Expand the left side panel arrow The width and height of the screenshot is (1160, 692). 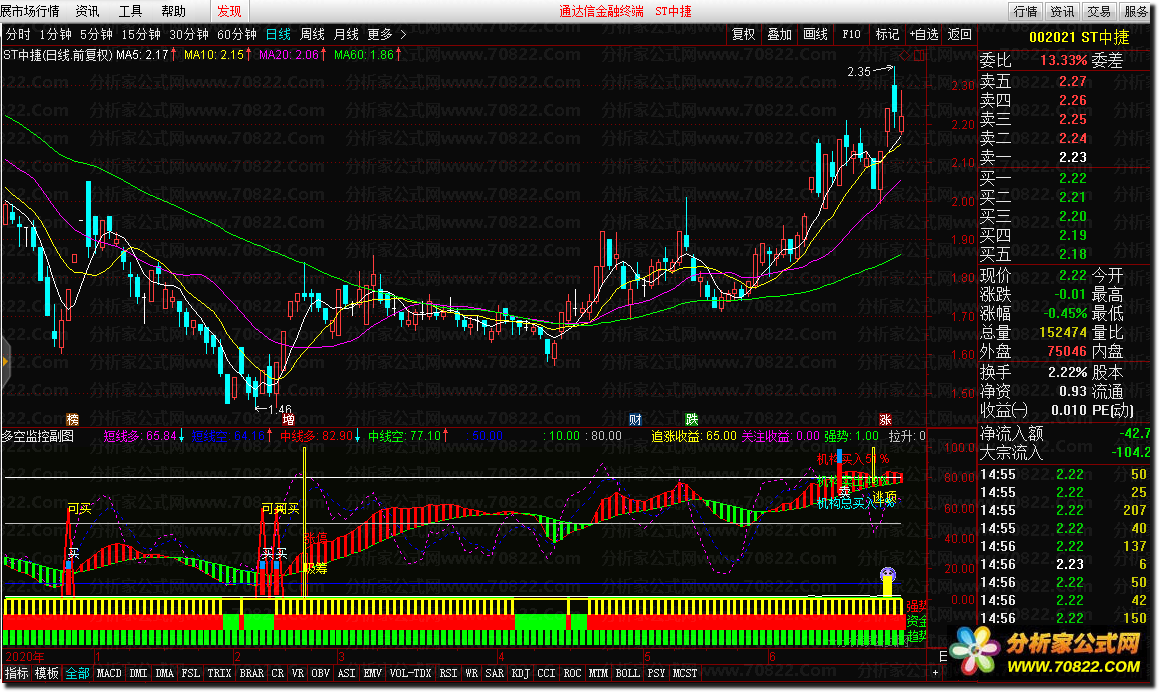click(x=4, y=362)
